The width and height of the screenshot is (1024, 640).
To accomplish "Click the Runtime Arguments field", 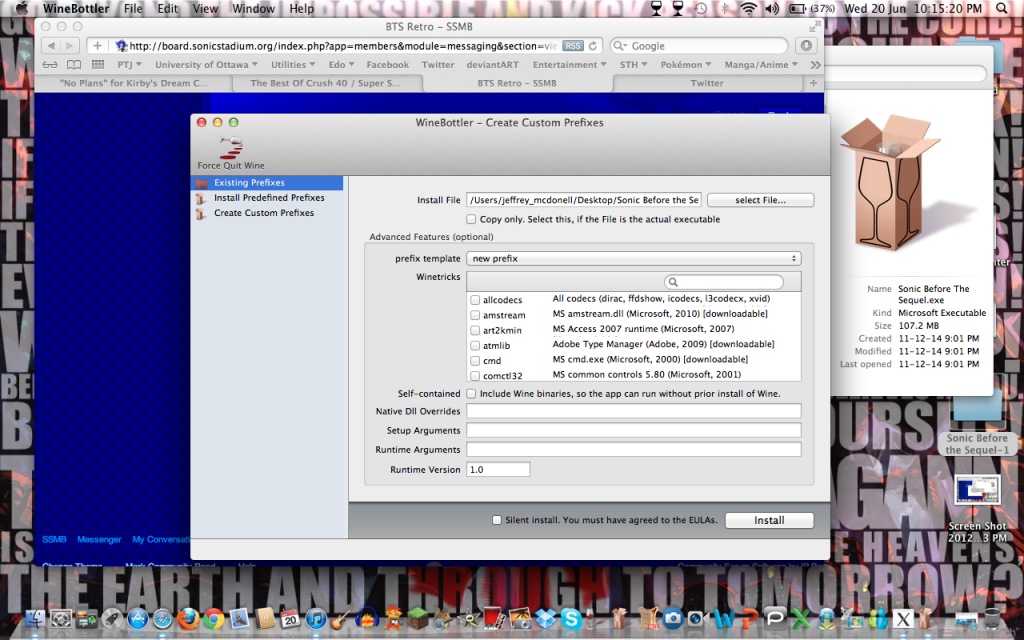I will [x=633, y=449].
